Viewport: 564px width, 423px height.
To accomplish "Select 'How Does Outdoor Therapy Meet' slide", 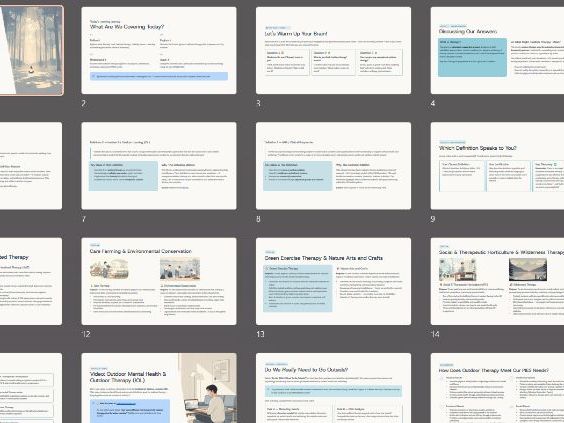I will (x=497, y=388).
